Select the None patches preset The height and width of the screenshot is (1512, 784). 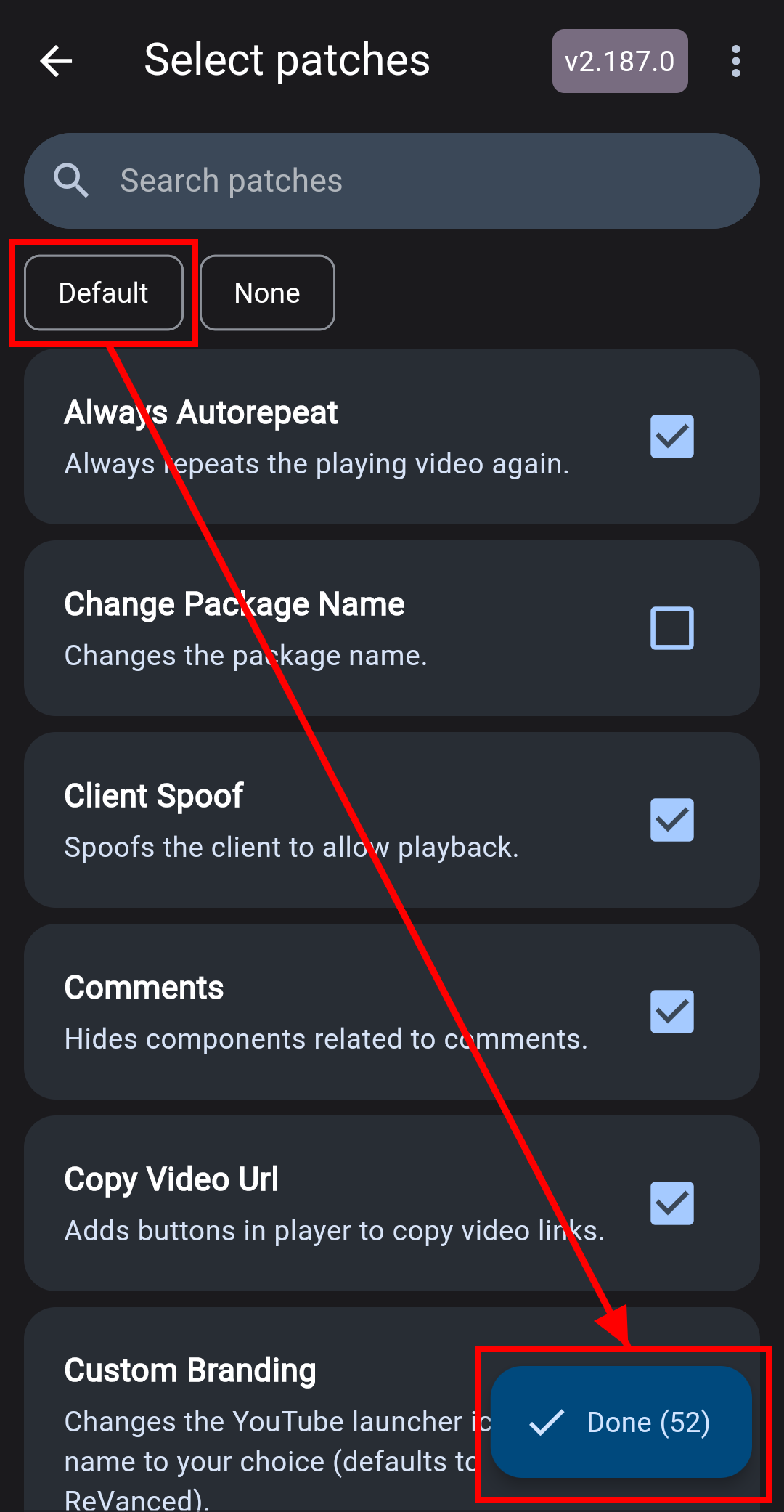pos(267,293)
